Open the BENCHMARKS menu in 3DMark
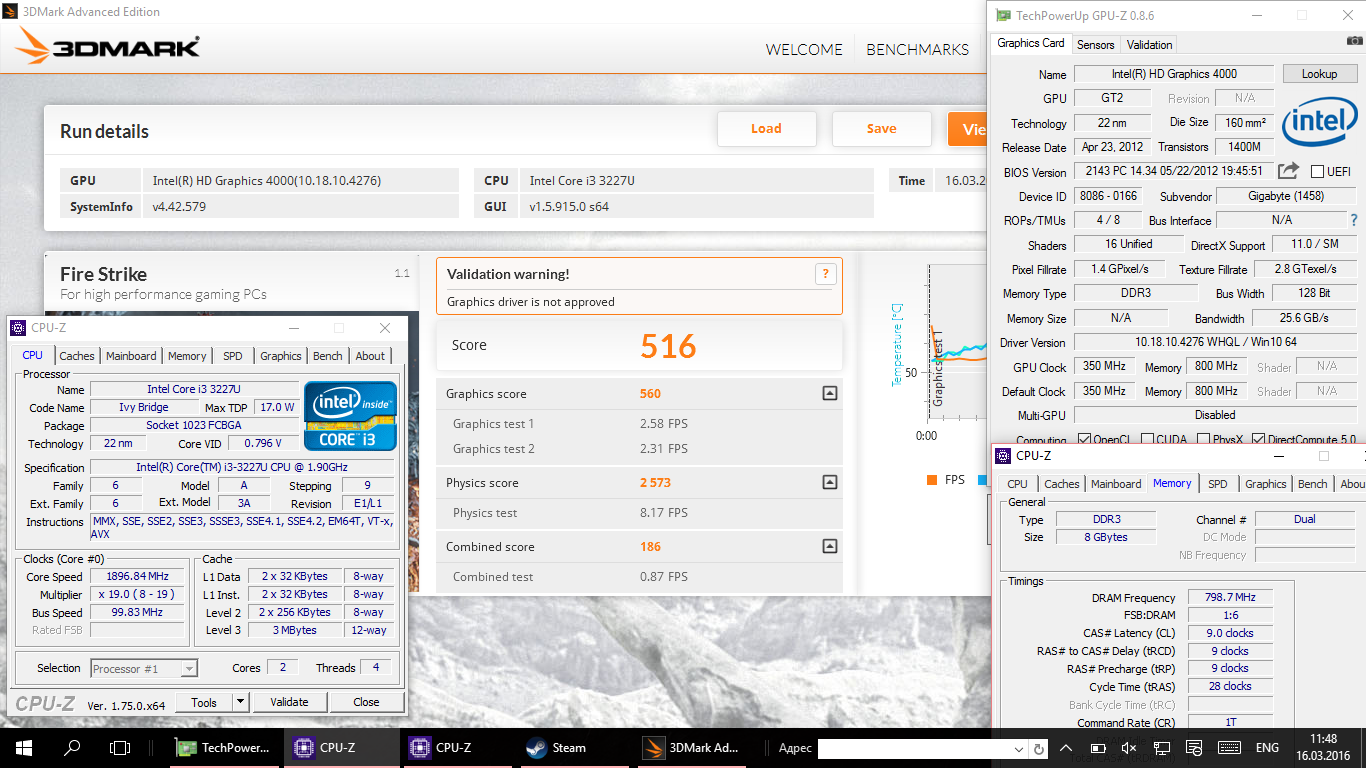This screenshot has width=1366, height=768. (x=917, y=49)
